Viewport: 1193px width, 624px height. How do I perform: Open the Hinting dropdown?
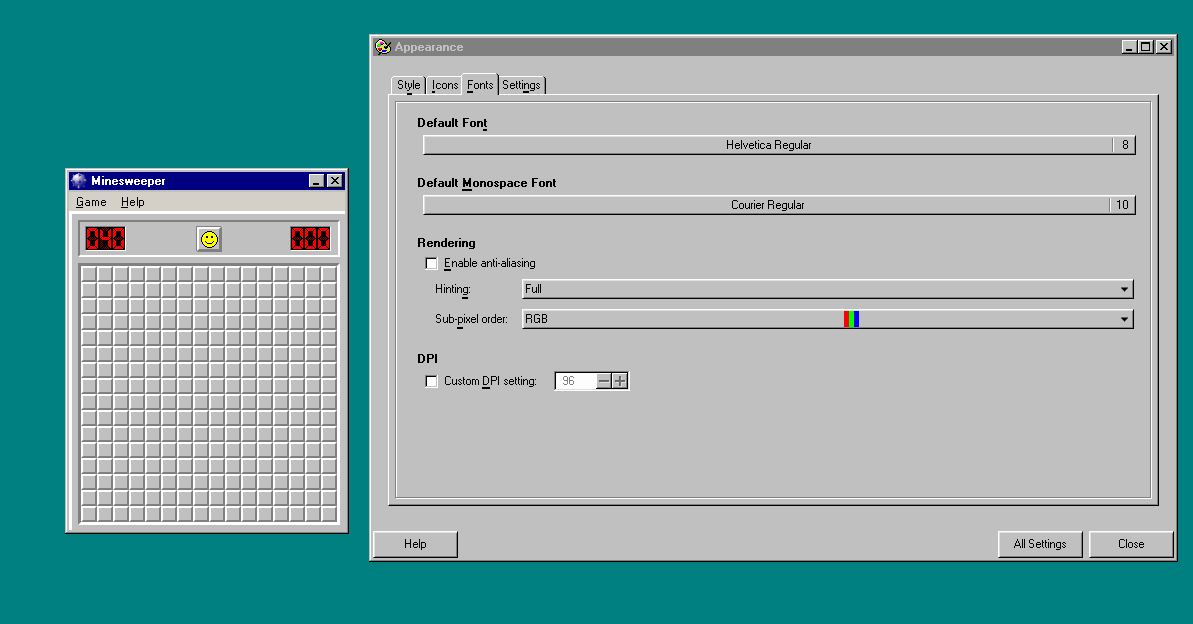click(828, 289)
